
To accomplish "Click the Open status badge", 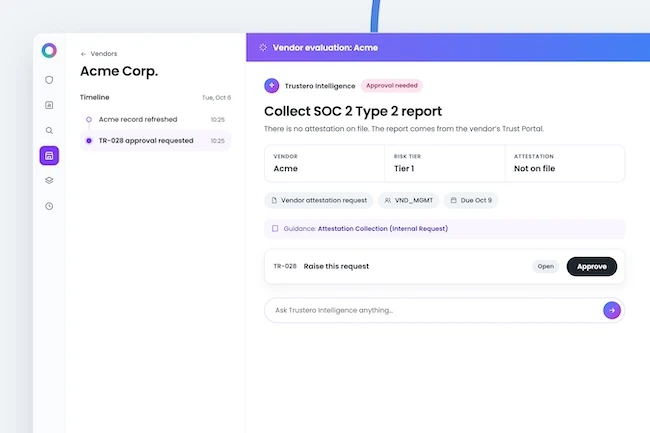I will [546, 266].
